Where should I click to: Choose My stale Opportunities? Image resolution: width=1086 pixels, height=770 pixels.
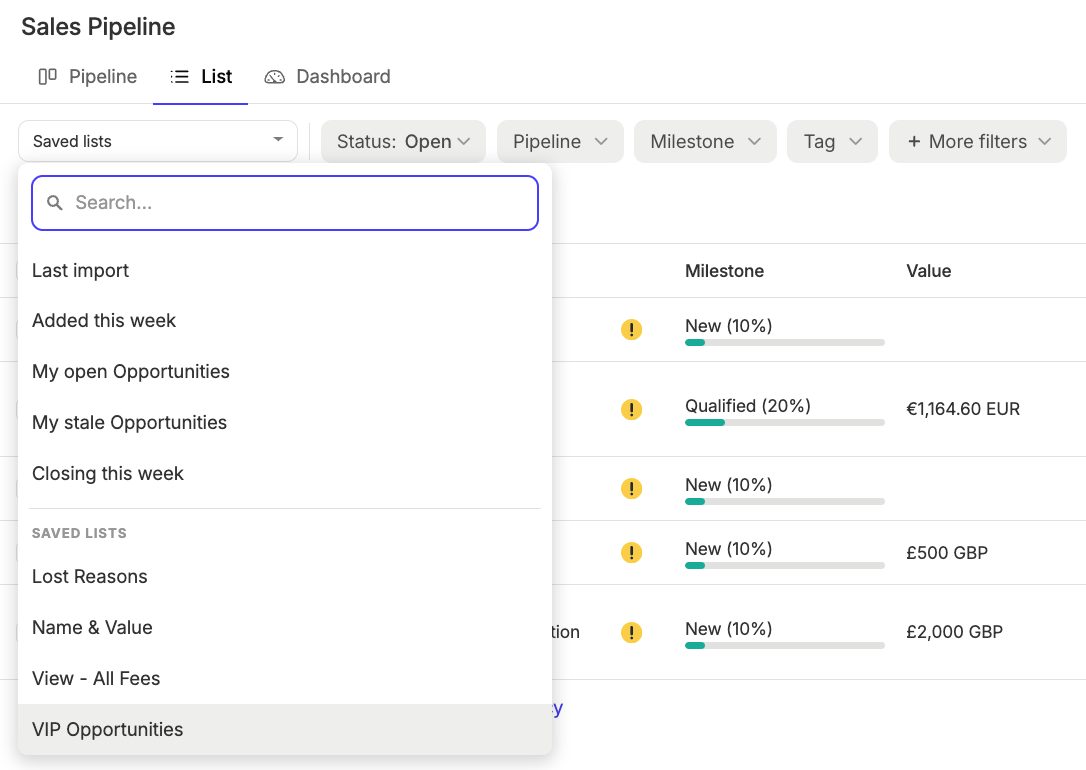click(285, 422)
